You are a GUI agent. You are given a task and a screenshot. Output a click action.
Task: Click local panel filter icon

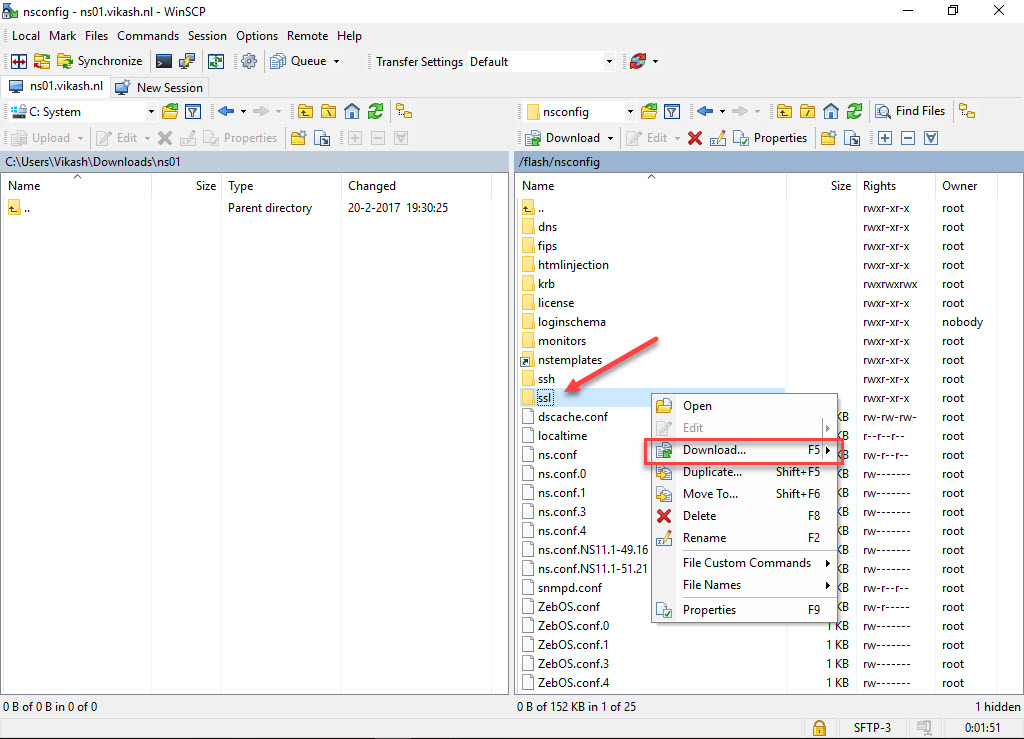[193, 112]
